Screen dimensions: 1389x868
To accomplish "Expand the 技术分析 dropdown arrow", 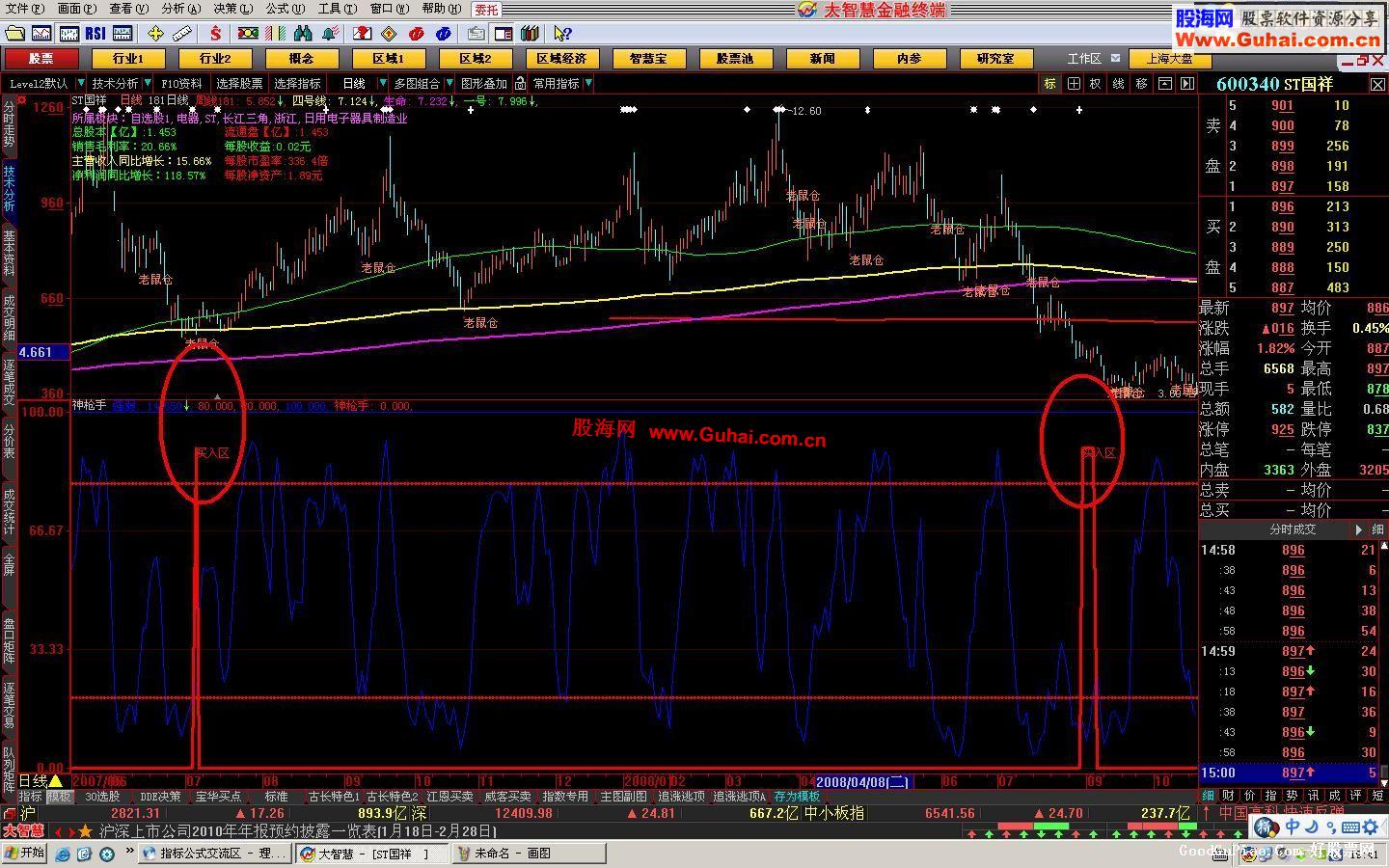I will 146,84.
